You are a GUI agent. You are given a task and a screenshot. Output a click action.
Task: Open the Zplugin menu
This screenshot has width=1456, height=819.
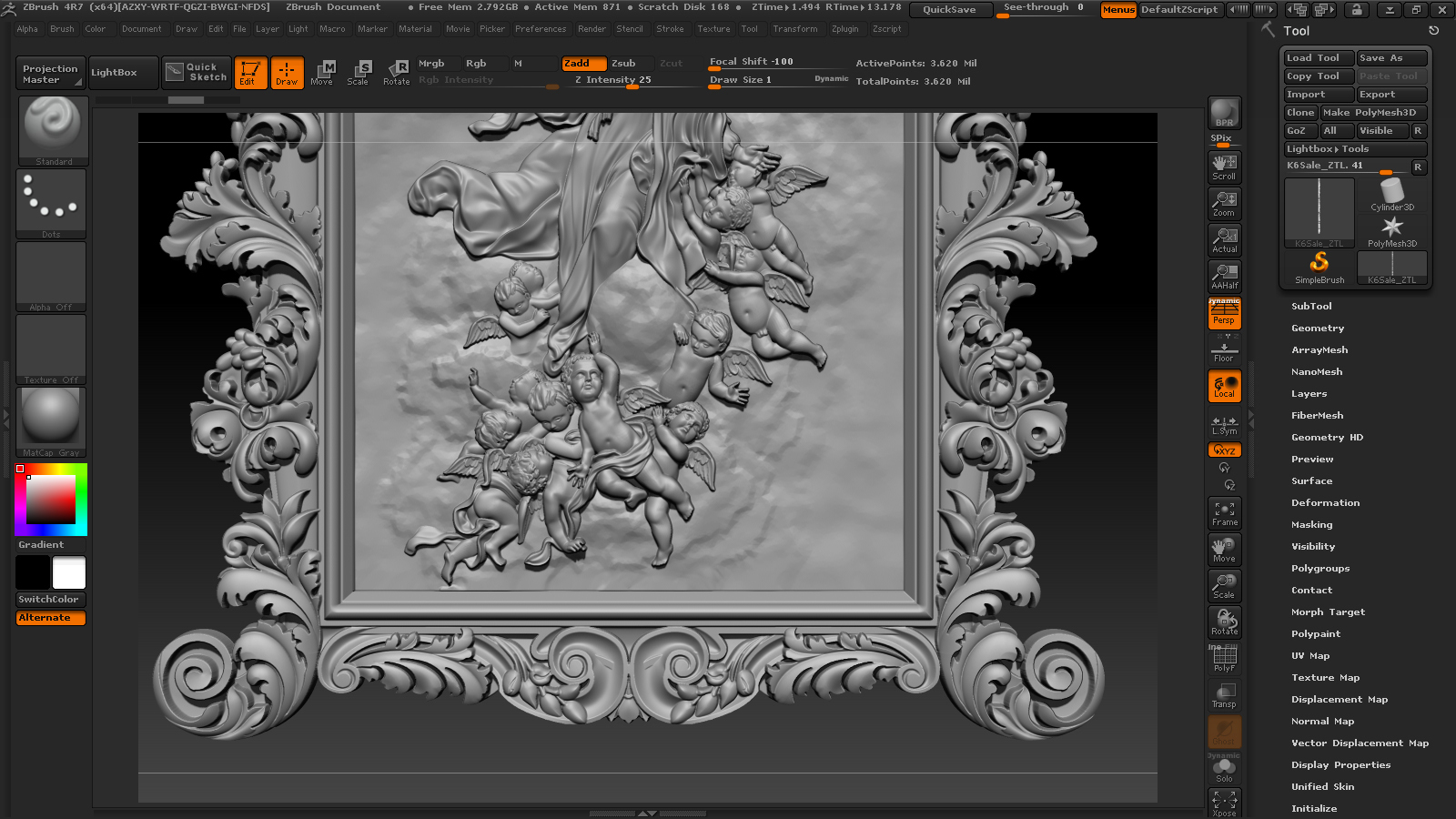click(x=844, y=29)
